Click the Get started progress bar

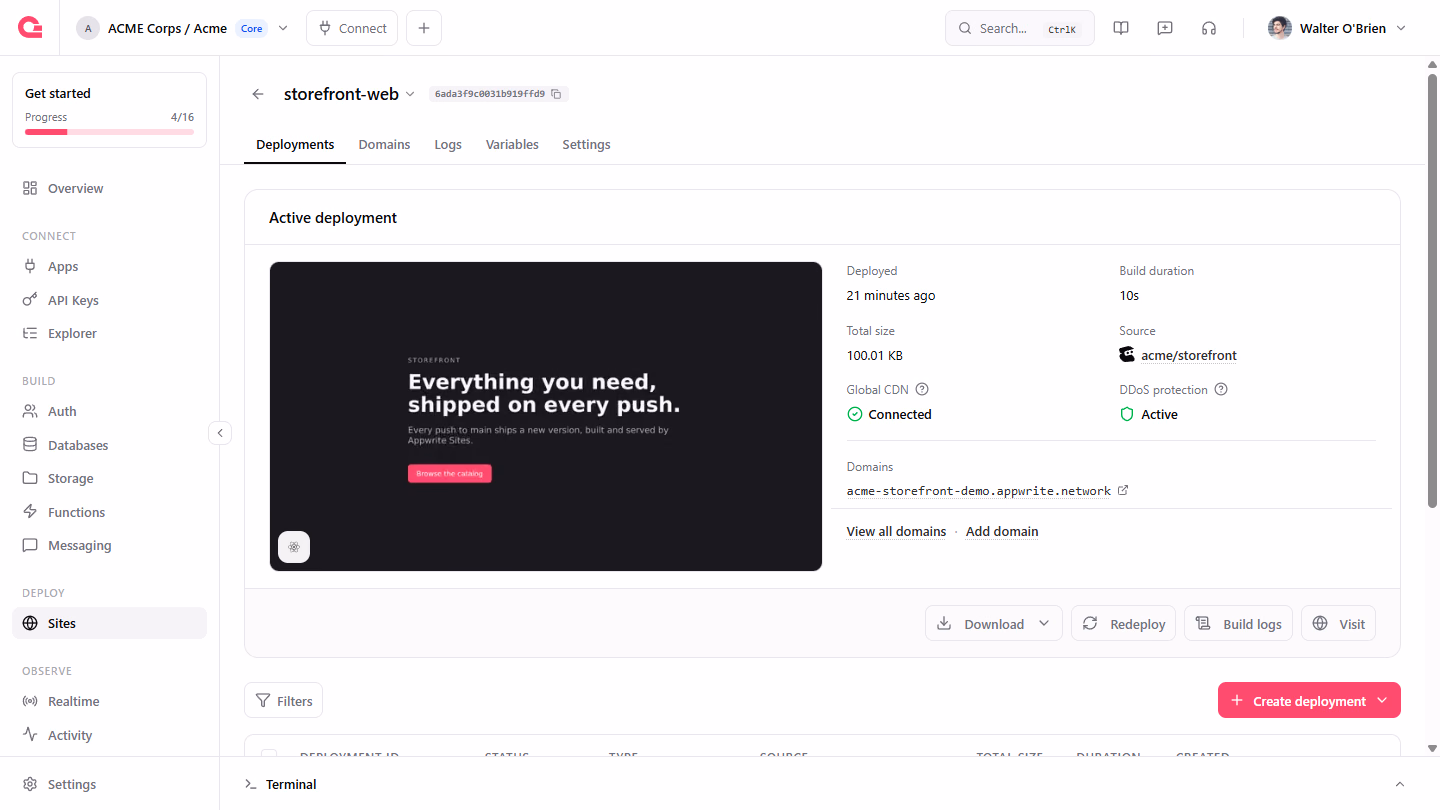tap(109, 131)
